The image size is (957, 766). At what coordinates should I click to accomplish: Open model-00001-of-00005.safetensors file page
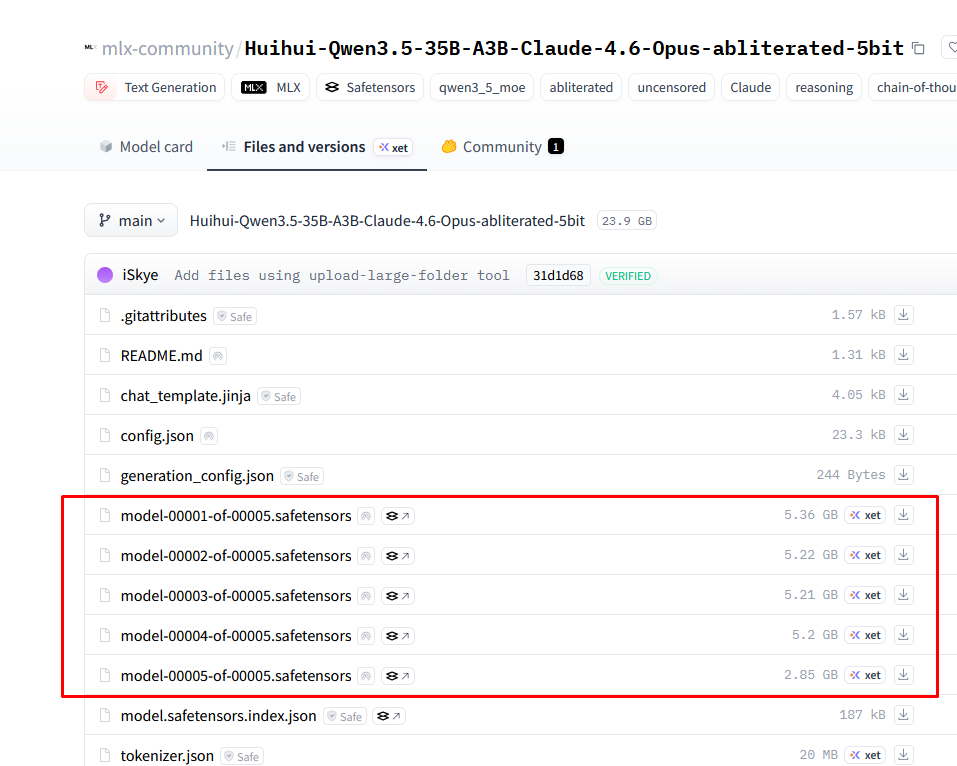236,516
